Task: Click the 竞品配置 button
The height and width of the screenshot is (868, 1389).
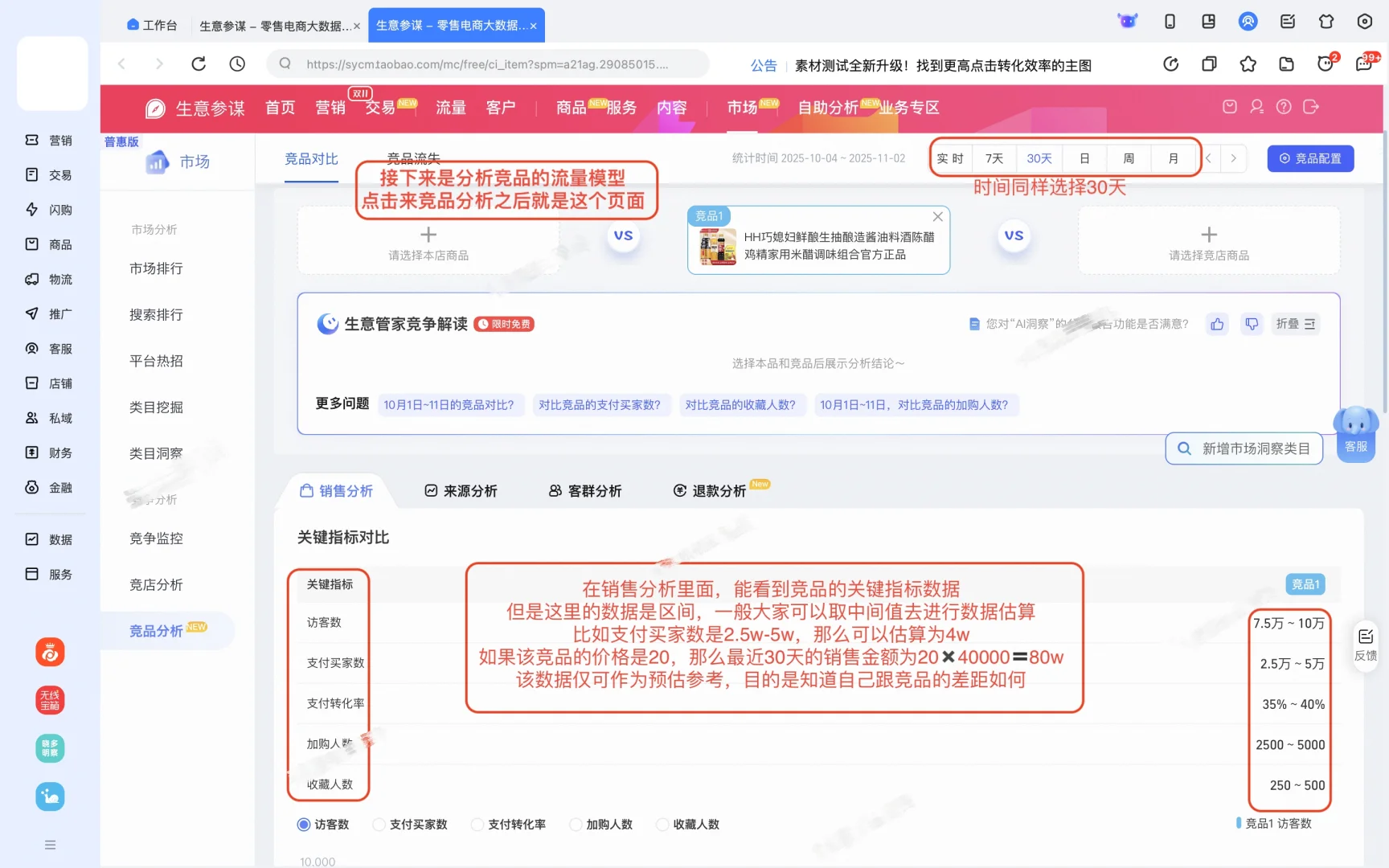Action: tap(1310, 158)
